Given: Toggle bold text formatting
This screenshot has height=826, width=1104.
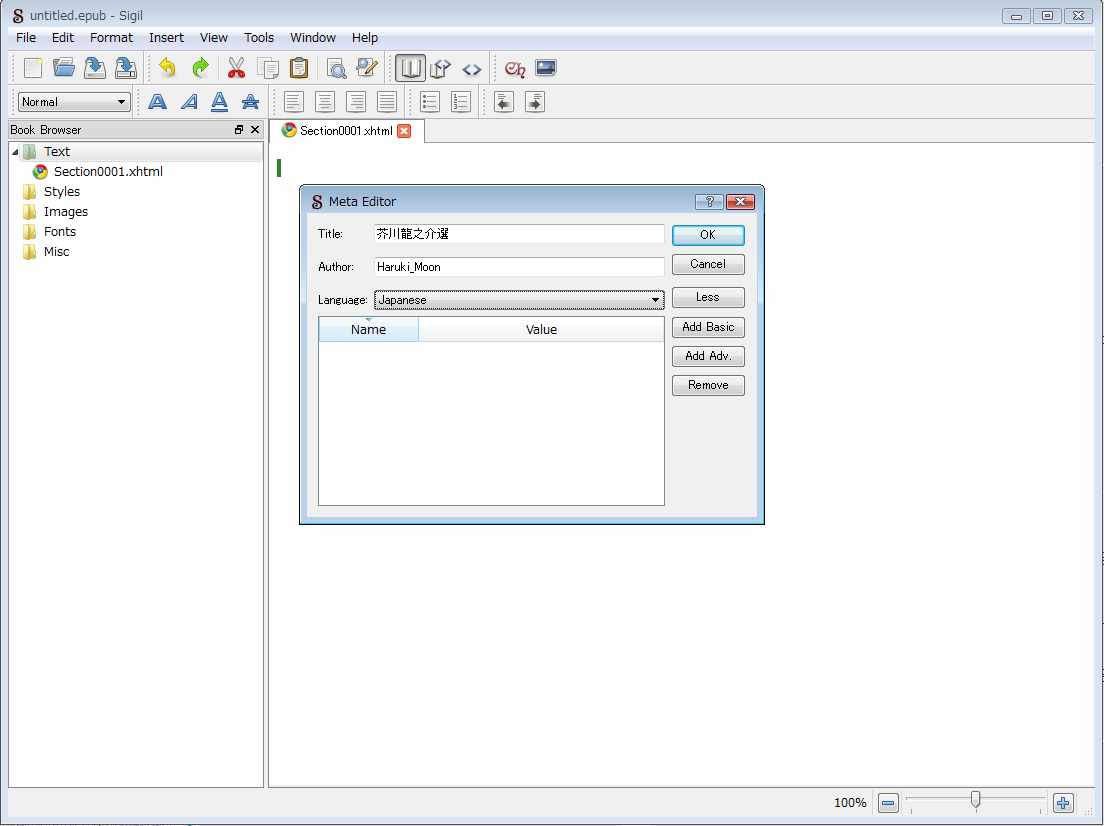Looking at the screenshot, I should click(157, 102).
